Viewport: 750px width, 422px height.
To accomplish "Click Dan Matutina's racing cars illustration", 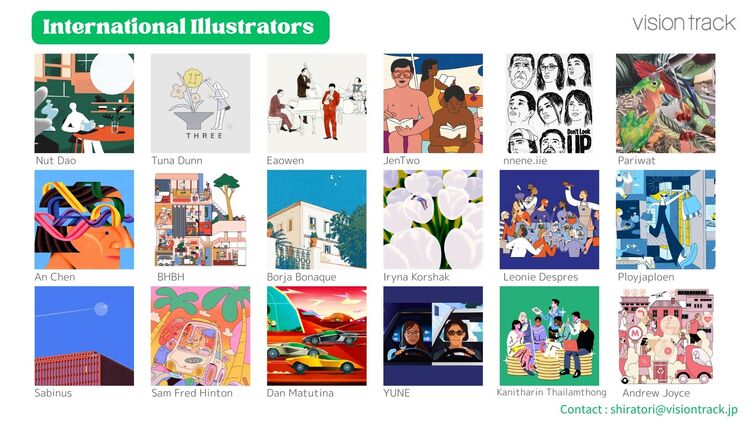I will (317, 336).
